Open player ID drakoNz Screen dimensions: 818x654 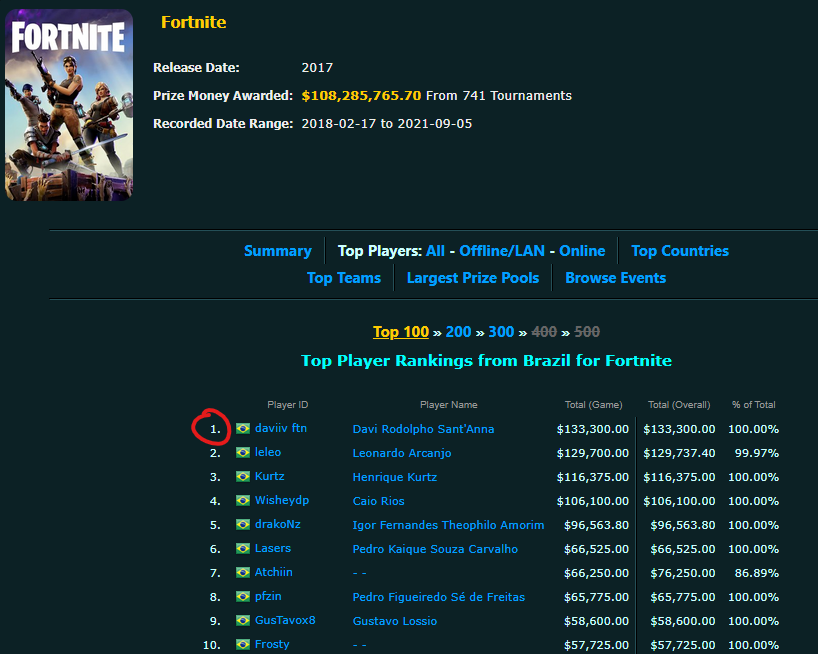[x=278, y=524]
